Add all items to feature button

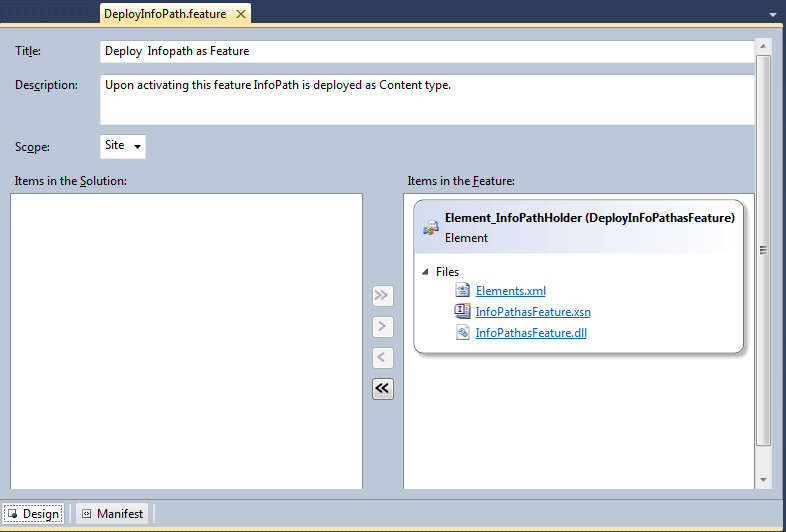[382, 295]
